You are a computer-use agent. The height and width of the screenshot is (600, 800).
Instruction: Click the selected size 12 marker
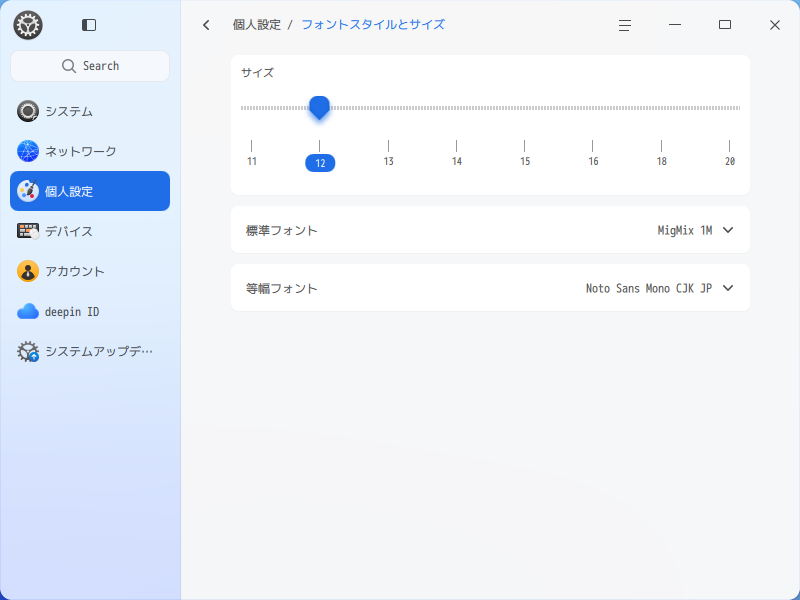(320, 162)
